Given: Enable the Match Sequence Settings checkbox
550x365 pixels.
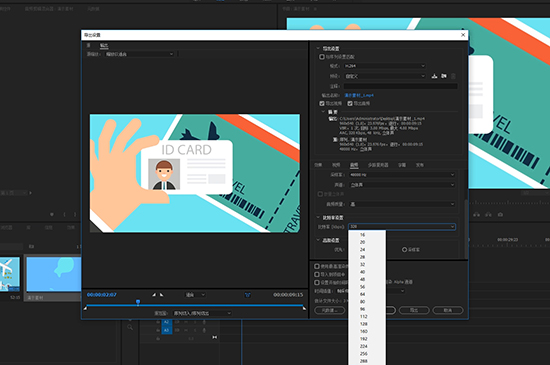Looking at the screenshot, I should point(321,57).
